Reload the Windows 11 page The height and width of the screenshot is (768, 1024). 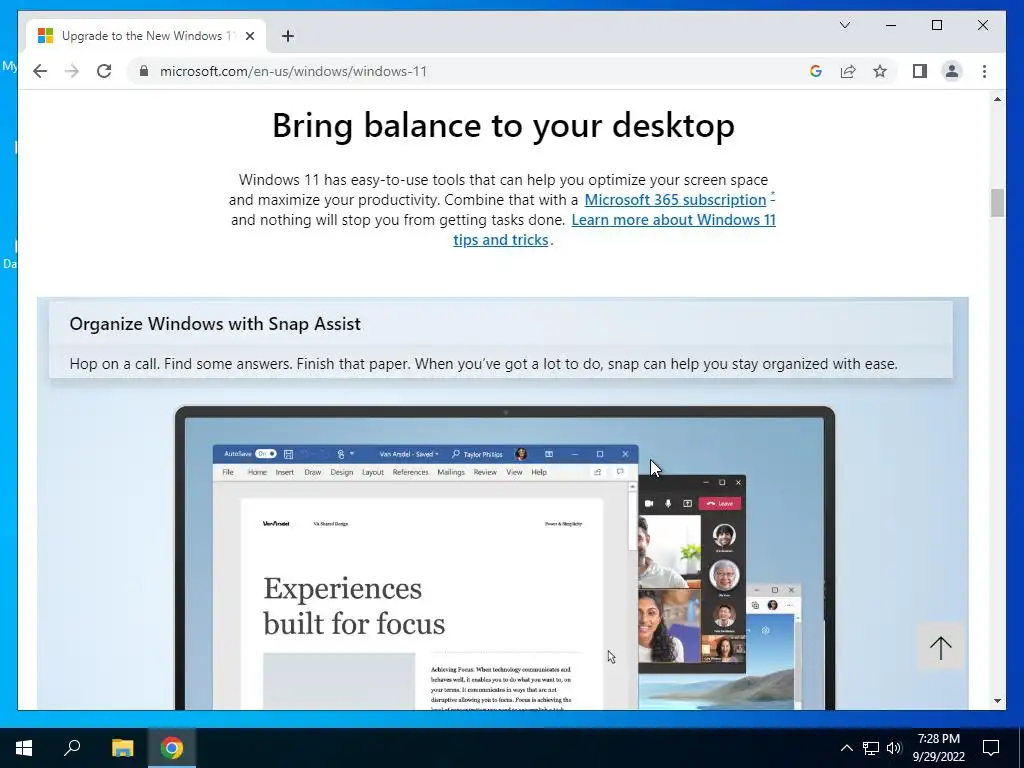[x=104, y=71]
